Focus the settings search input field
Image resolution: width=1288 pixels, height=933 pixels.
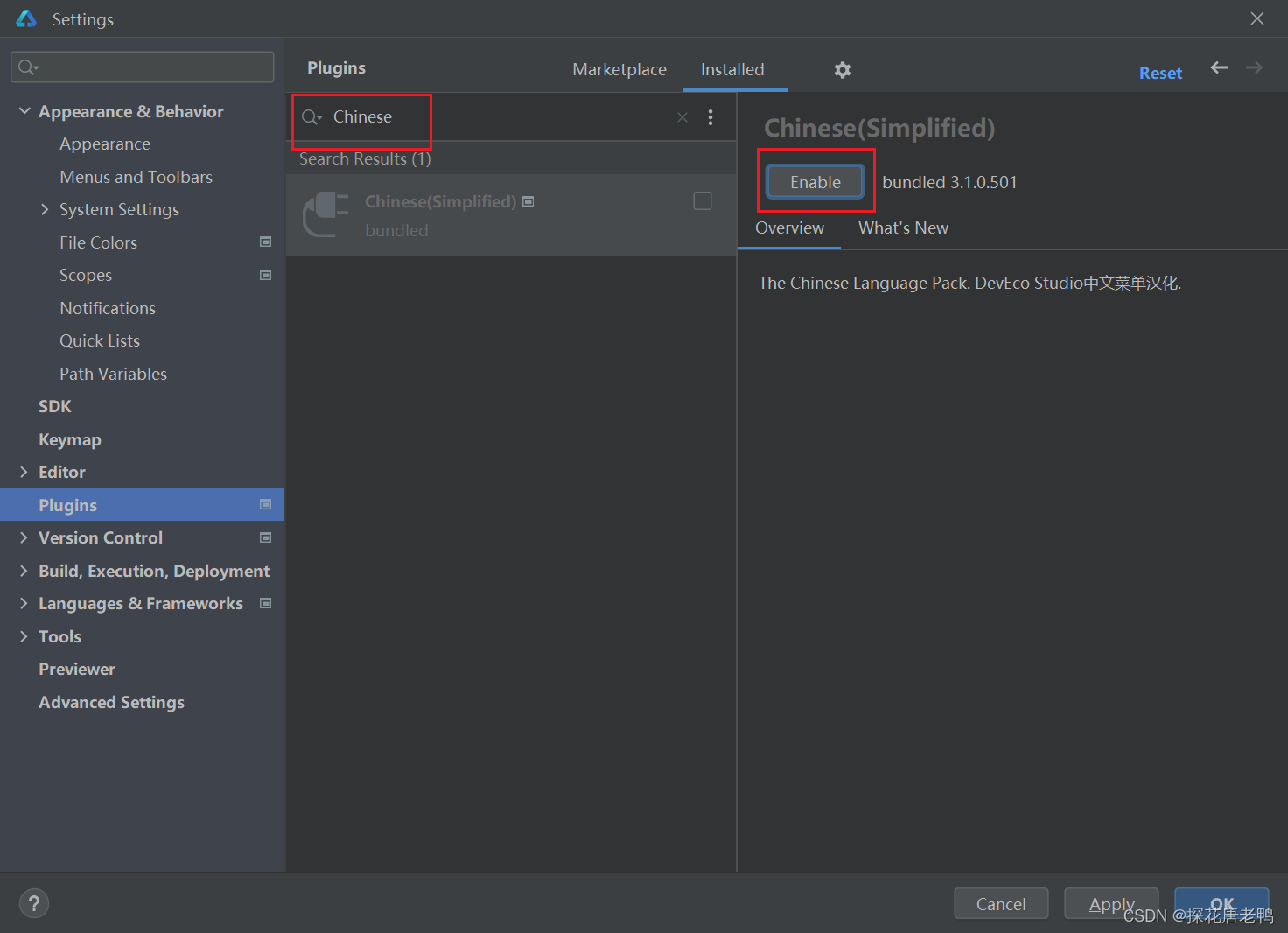pyautogui.click(x=143, y=67)
